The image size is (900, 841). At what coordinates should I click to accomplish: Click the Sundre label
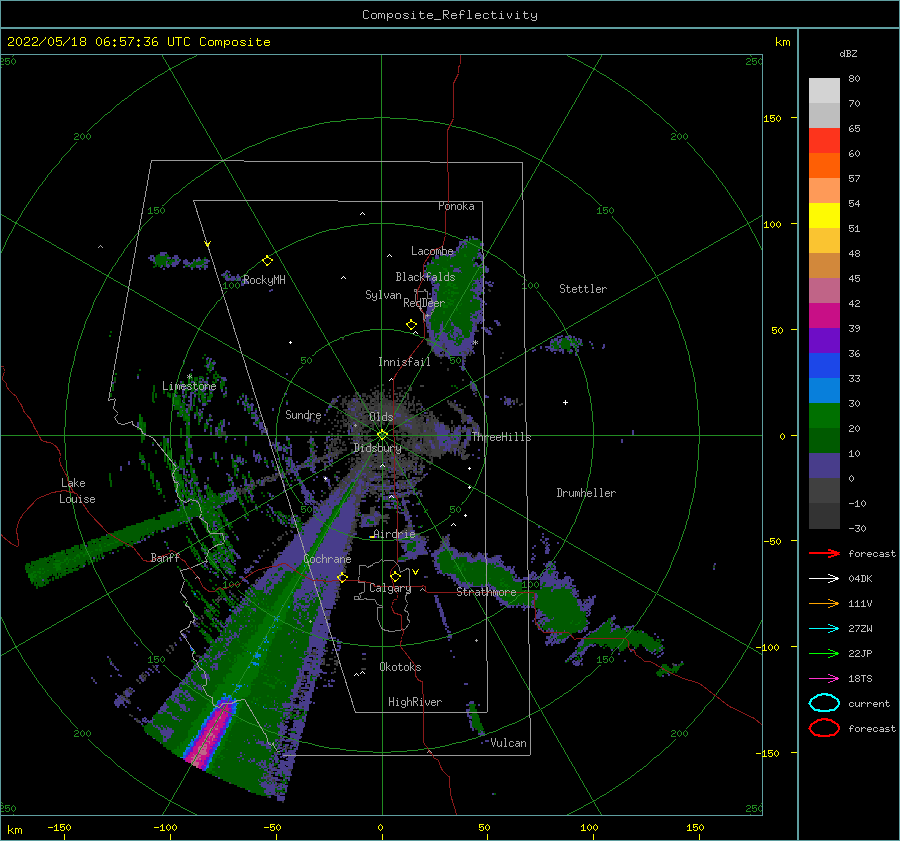pos(303,414)
